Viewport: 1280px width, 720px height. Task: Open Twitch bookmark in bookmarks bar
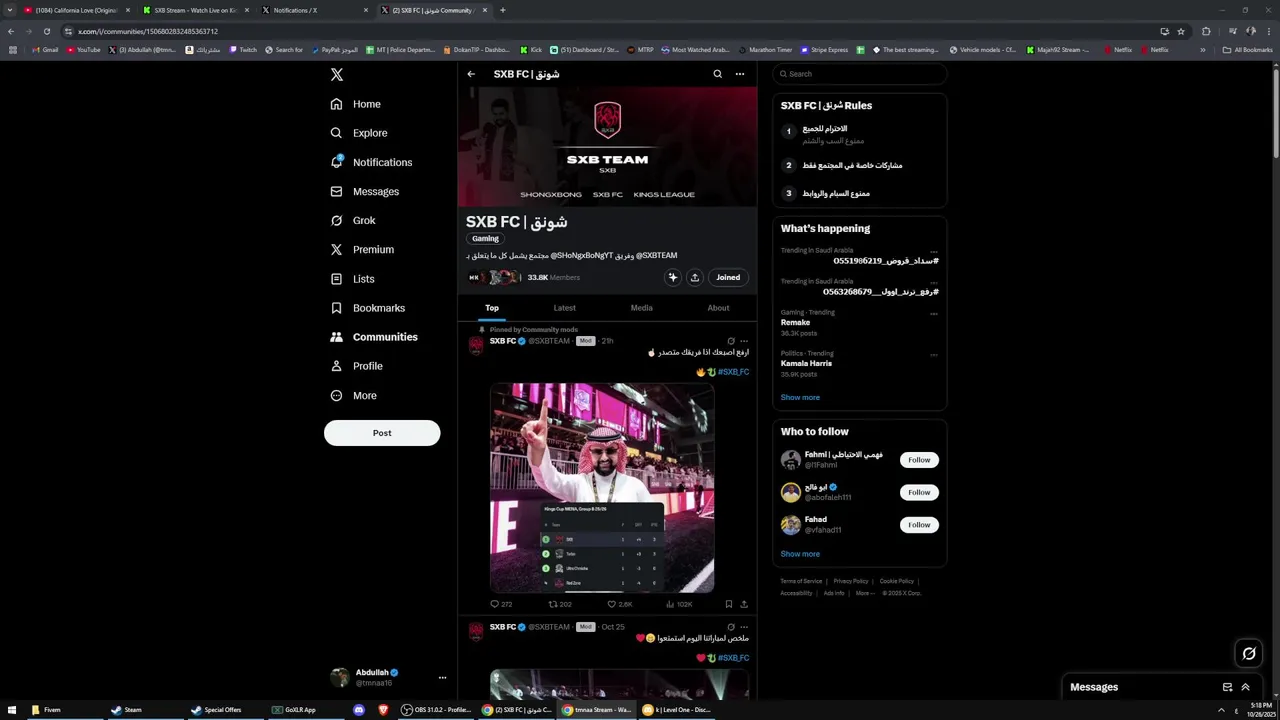(242, 50)
